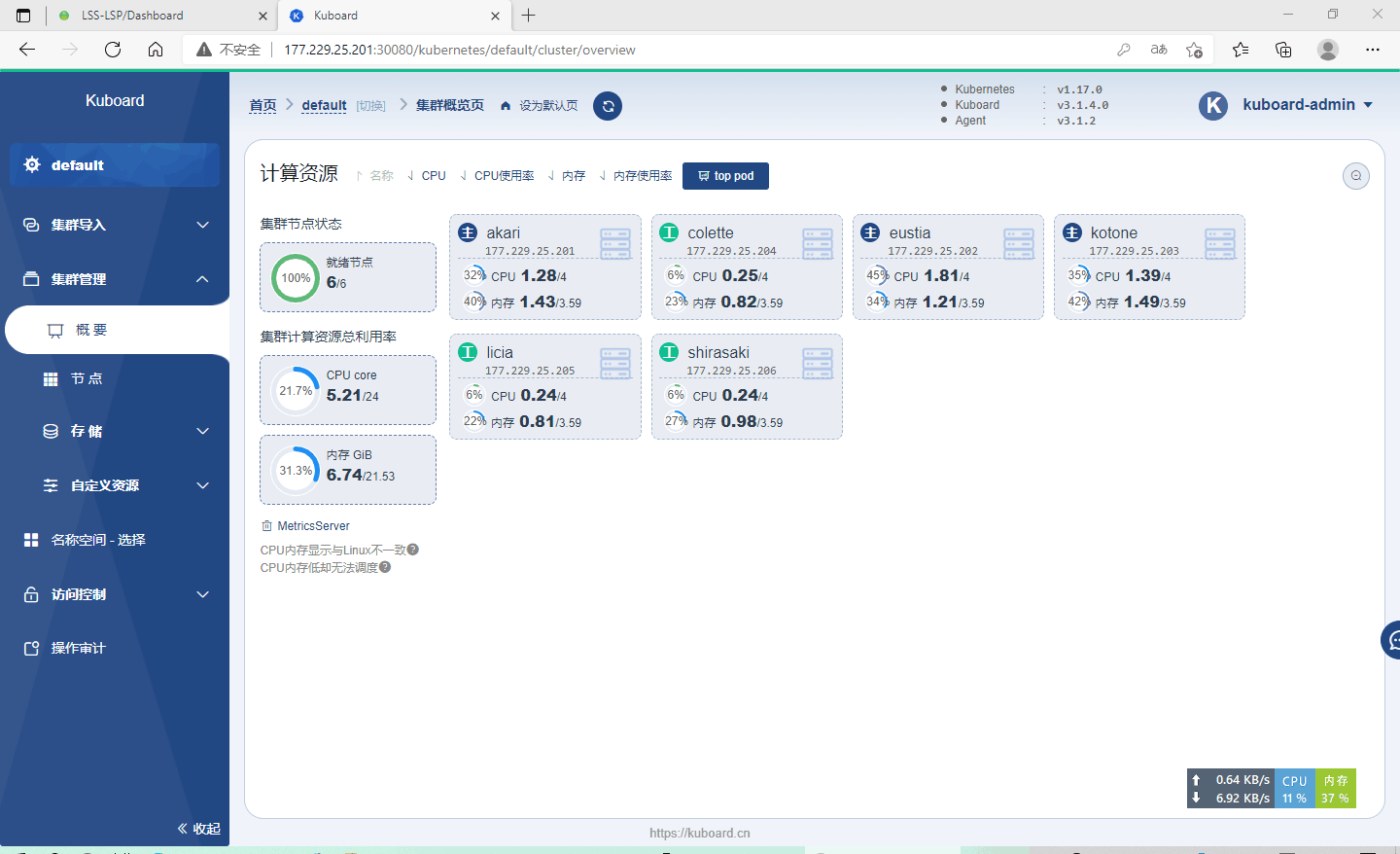Image resolution: width=1400 pixels, height=854 pixels.
Task: Click help icon next to CPU内存低却无法调度
Action: pos(385,567)
